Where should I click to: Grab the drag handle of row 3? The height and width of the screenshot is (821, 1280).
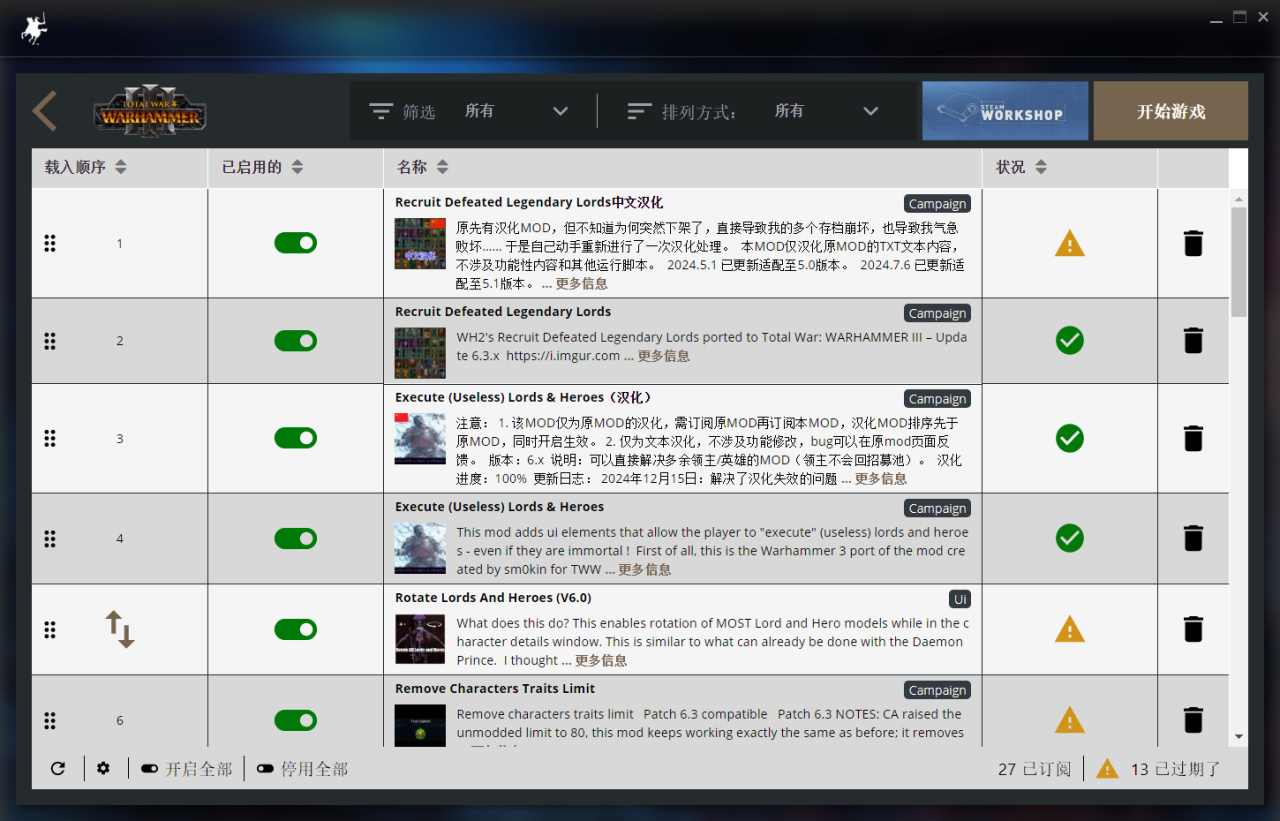[50, 438]
